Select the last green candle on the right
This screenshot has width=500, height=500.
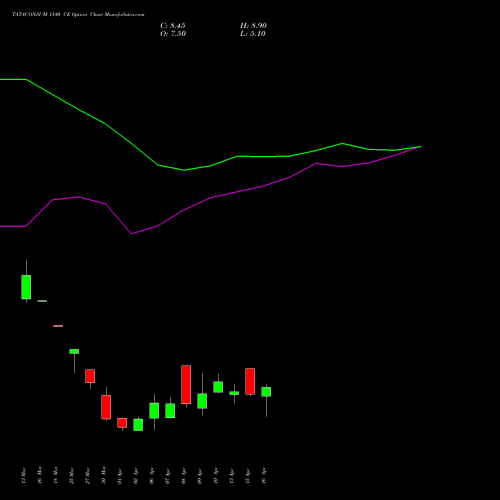coord(266,392)
